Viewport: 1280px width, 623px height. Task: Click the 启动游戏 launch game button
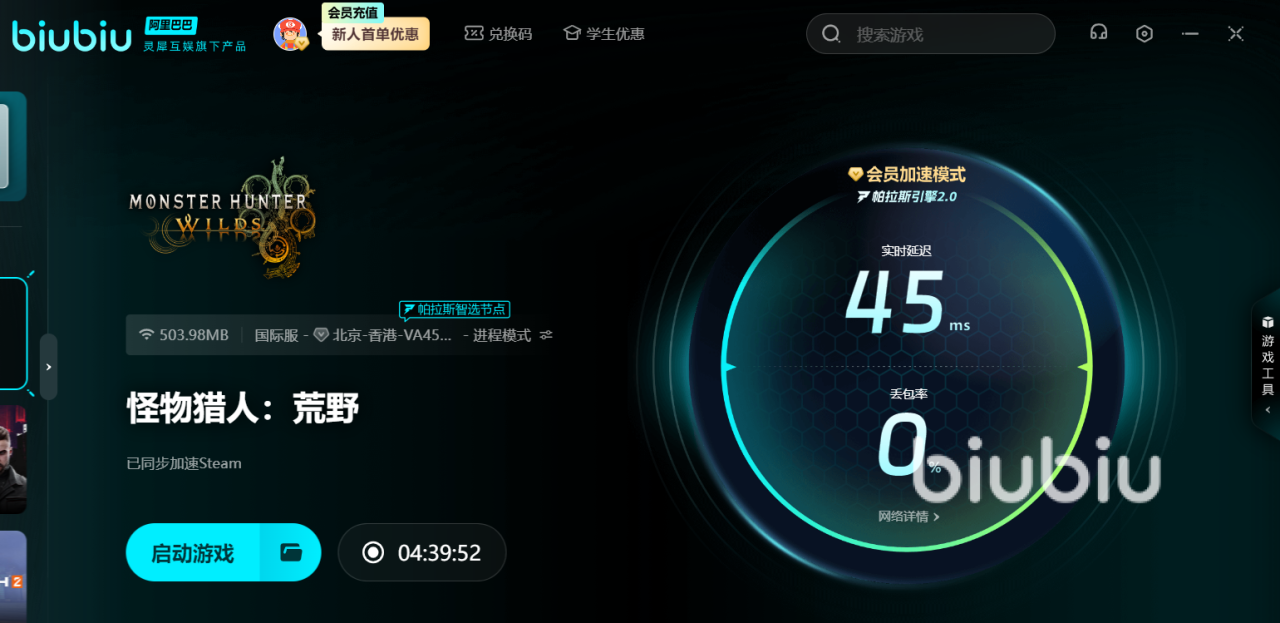tap(193, 552)
